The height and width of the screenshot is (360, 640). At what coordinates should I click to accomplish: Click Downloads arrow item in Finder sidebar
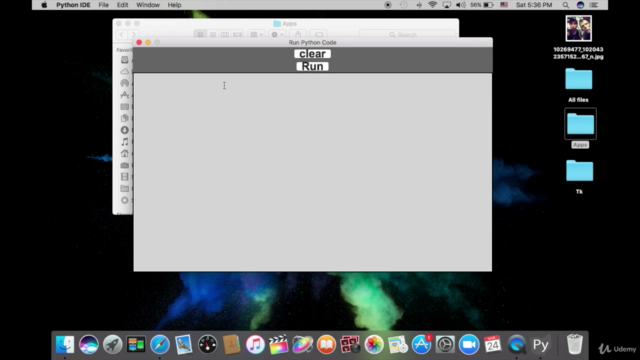click(125, 130)
